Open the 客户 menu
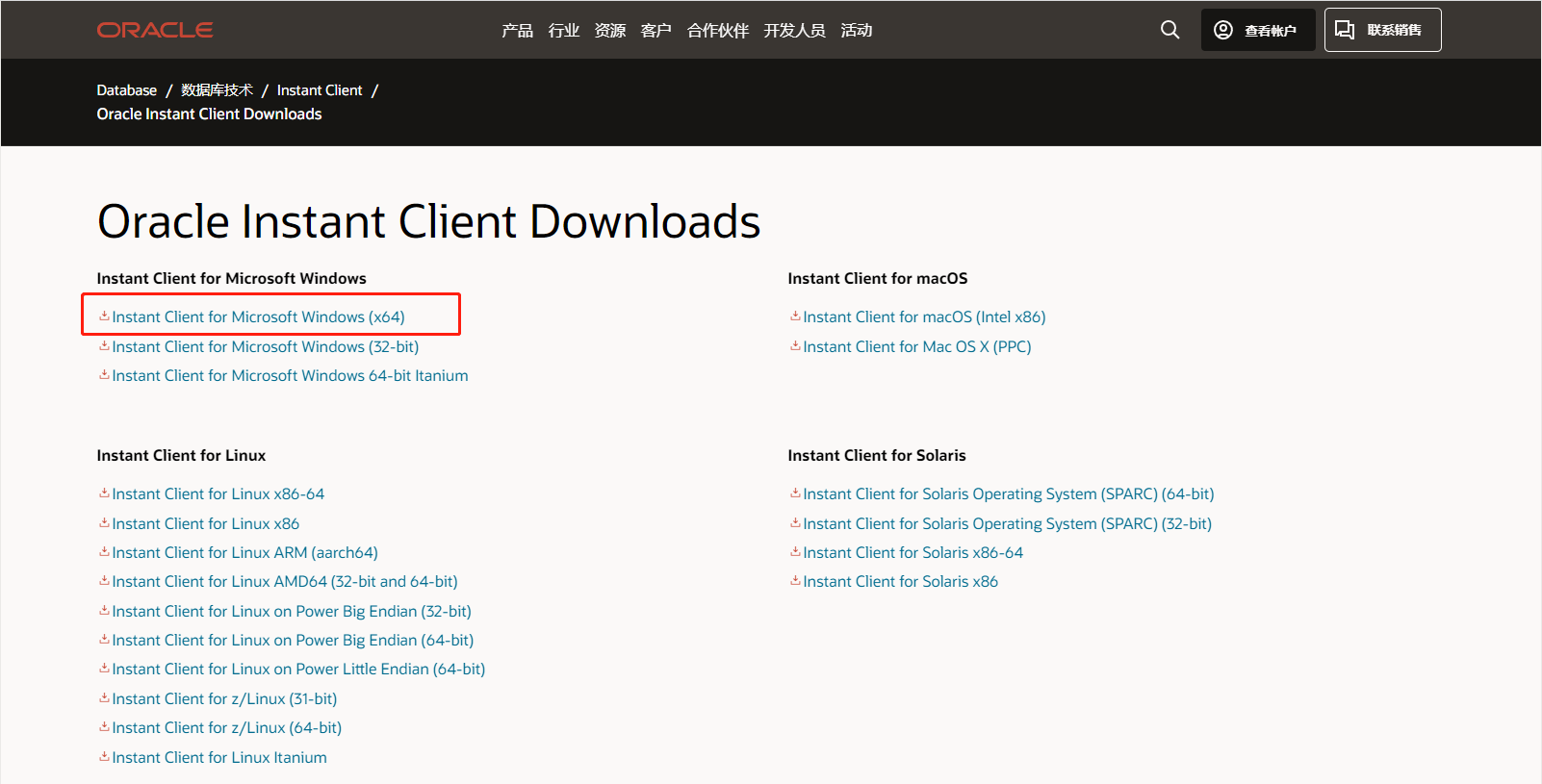Screen dimensions: 1542x784 tap(655, 31)
